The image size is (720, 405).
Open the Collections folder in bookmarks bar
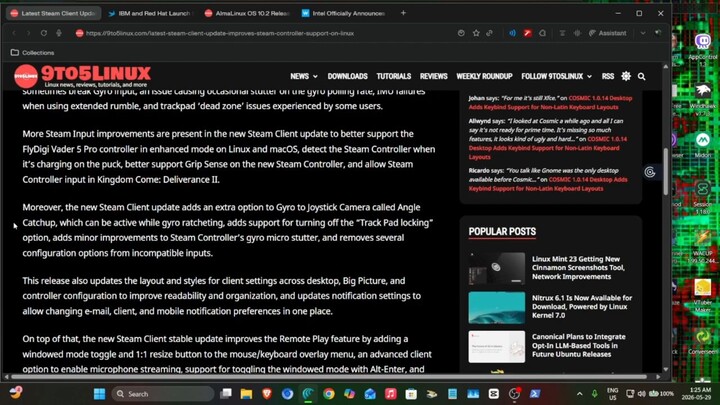(32, 53)
